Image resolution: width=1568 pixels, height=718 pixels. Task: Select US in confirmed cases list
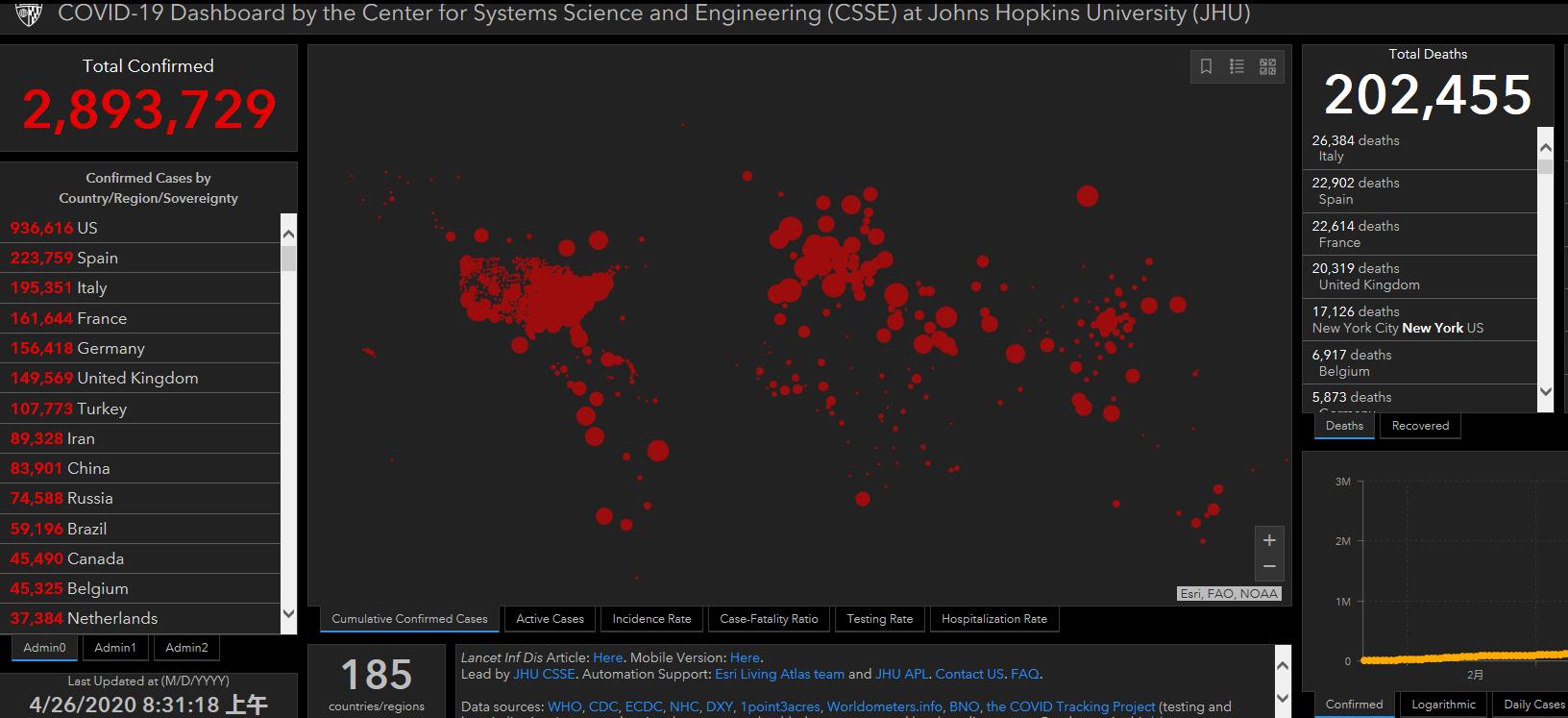tap(140, 228)
